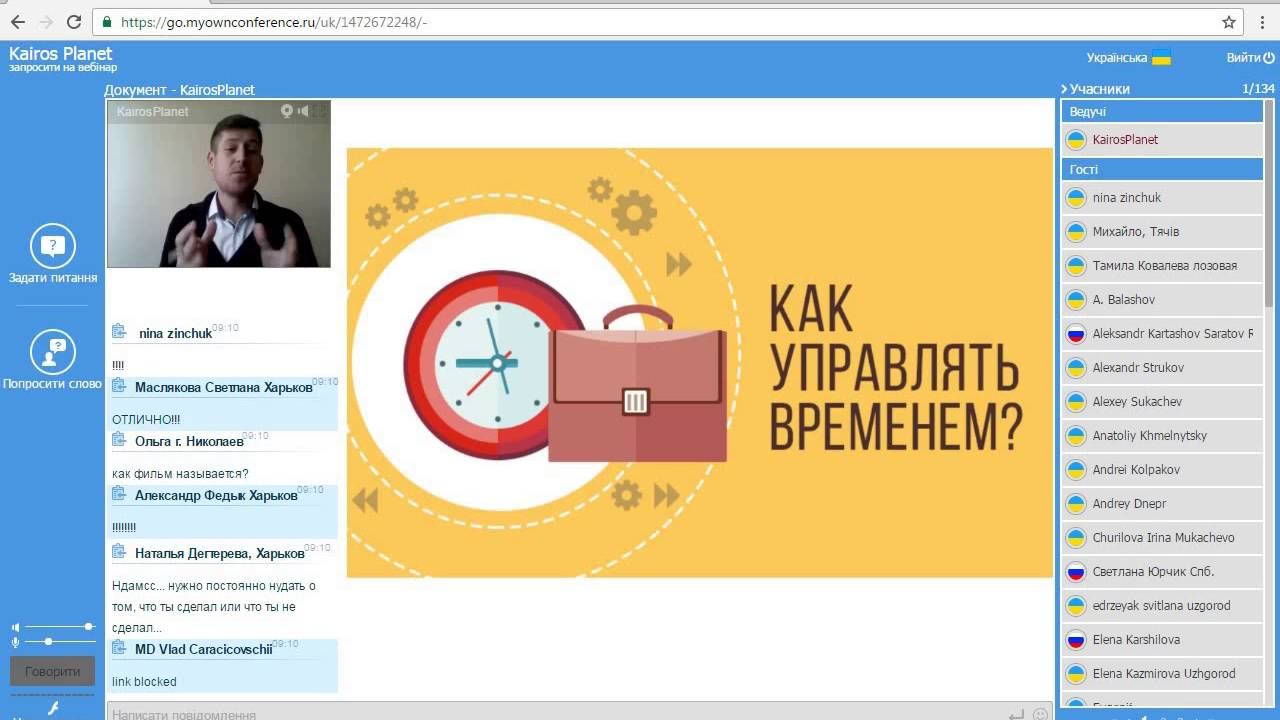Screen dimensions: 1280x720
Task: Click the presenter webcam video thumbnail
Action: 219,184
